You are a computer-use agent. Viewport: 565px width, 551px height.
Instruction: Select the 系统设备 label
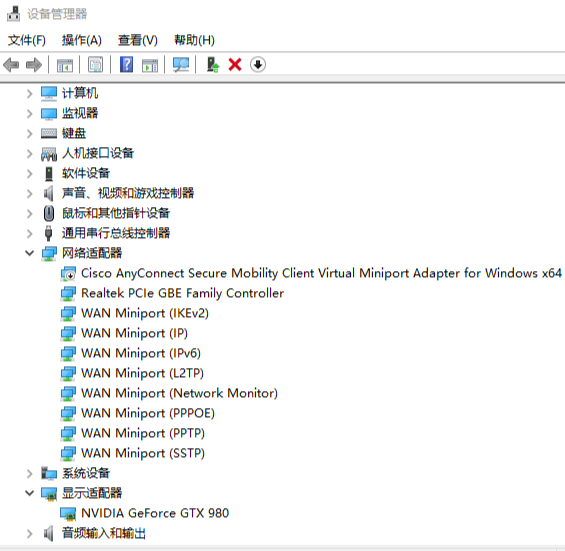click(86, 473)
